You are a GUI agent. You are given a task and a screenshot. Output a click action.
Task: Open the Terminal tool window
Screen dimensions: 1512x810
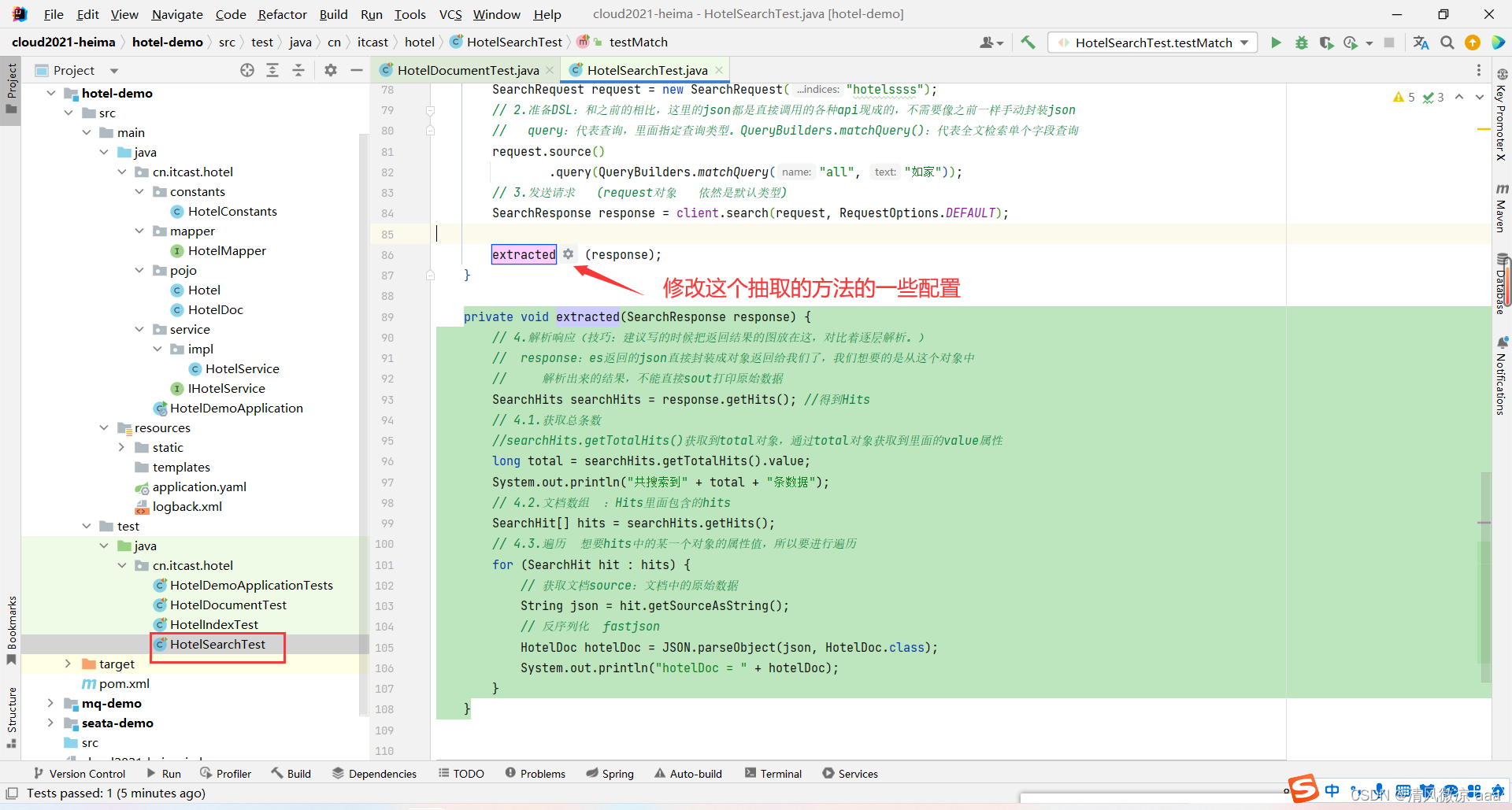(773, 774)
